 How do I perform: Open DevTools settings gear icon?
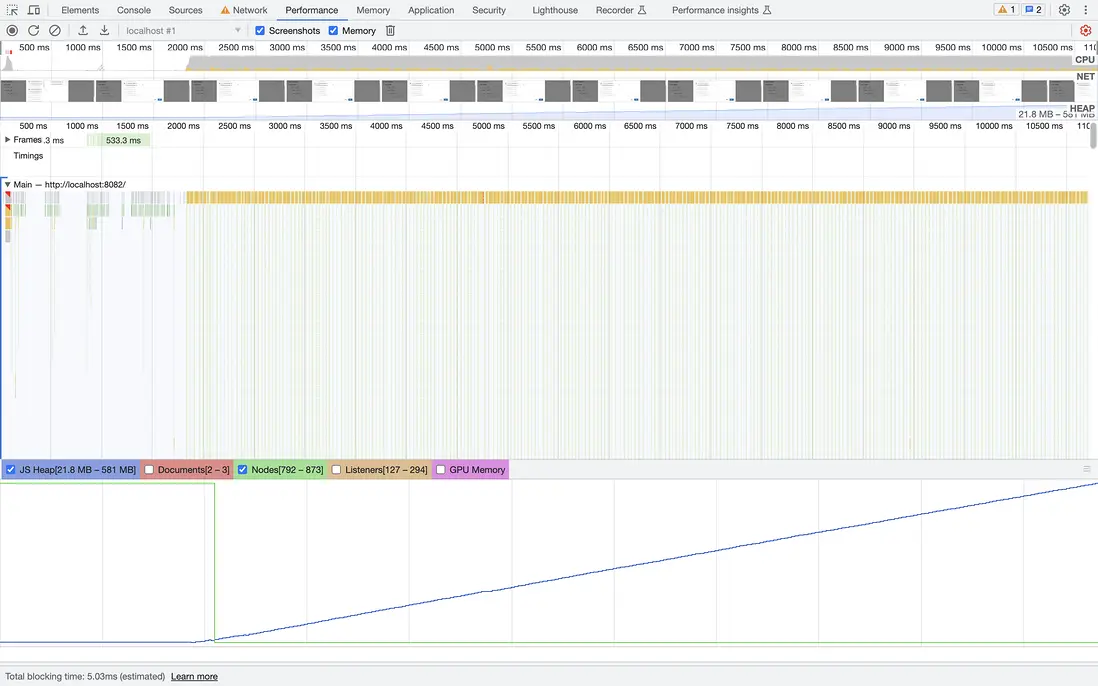pyautogui.click(x=1064, y=10)
